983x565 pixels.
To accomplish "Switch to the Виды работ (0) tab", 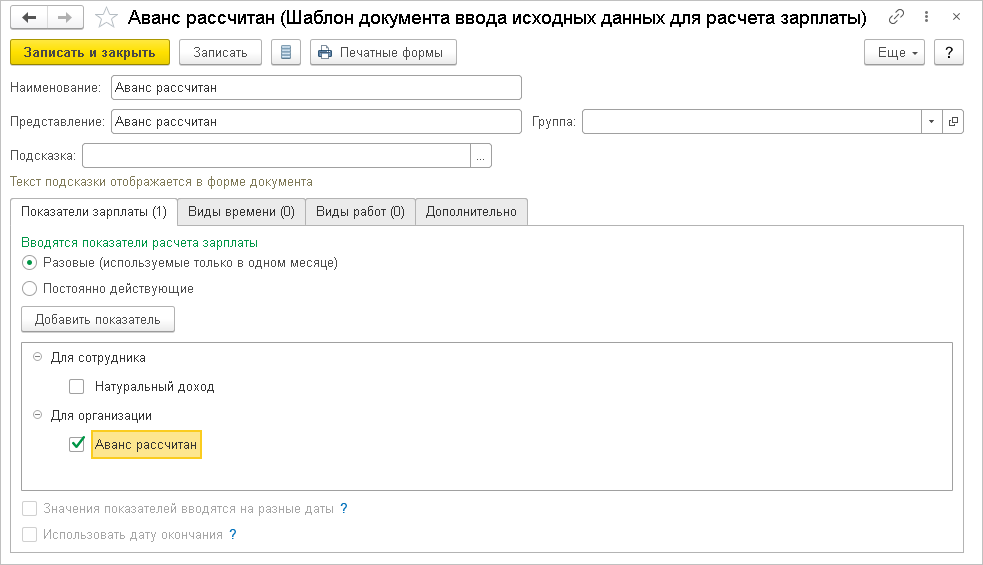I will point(360,212).
